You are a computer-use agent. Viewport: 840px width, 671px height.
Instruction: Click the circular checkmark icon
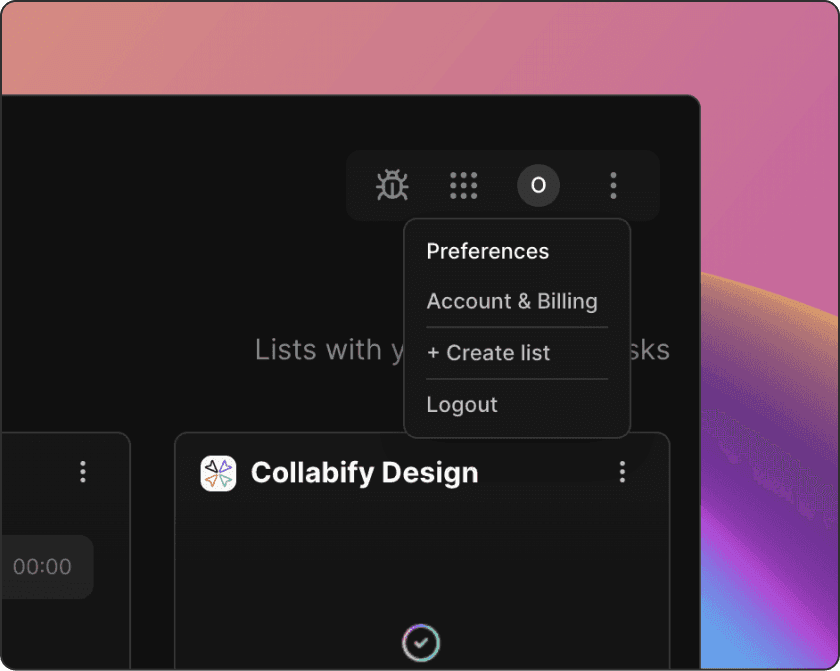click(x=421, y=643)
